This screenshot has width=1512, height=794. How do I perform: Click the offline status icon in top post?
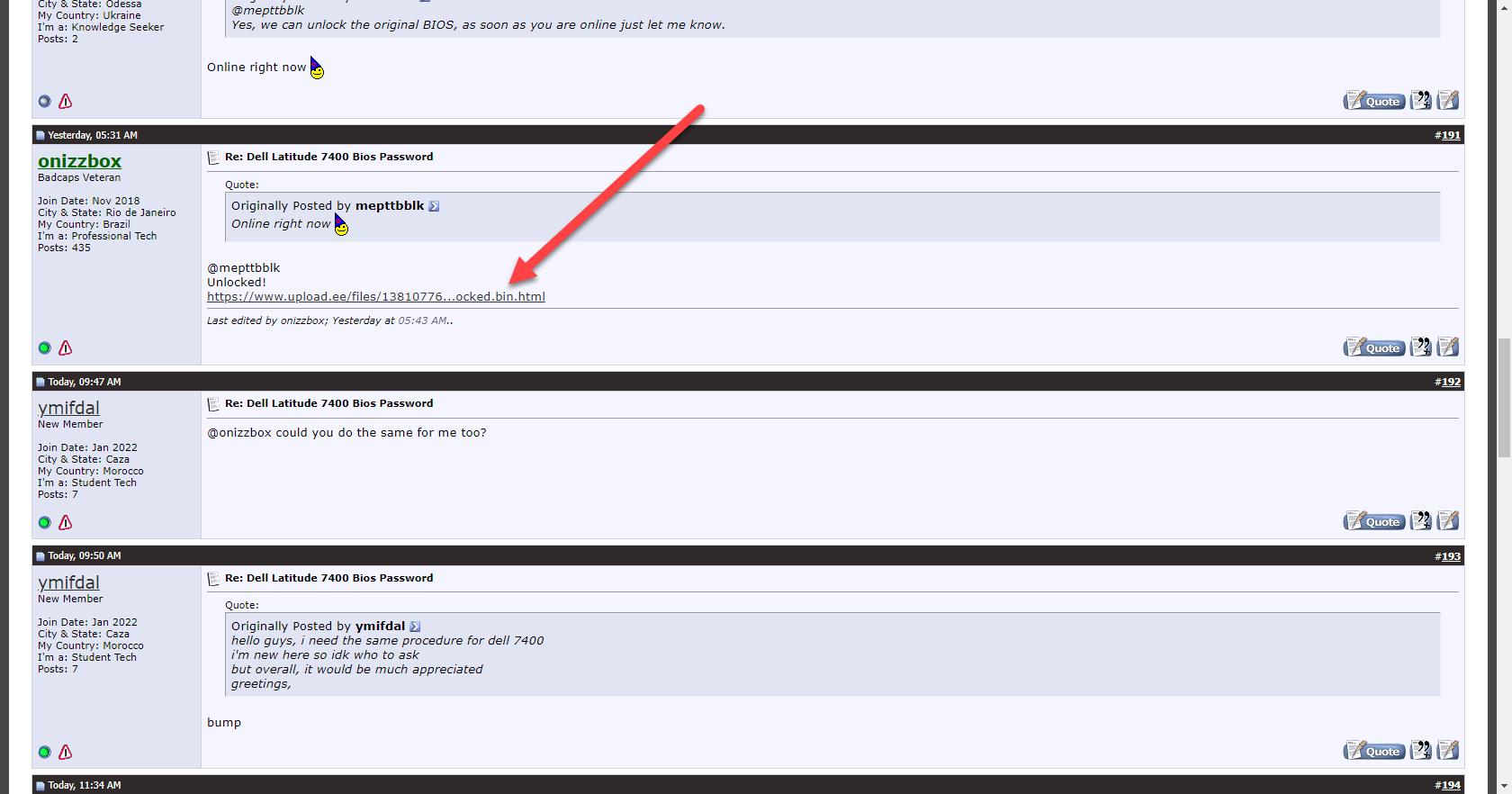point(44,102)
